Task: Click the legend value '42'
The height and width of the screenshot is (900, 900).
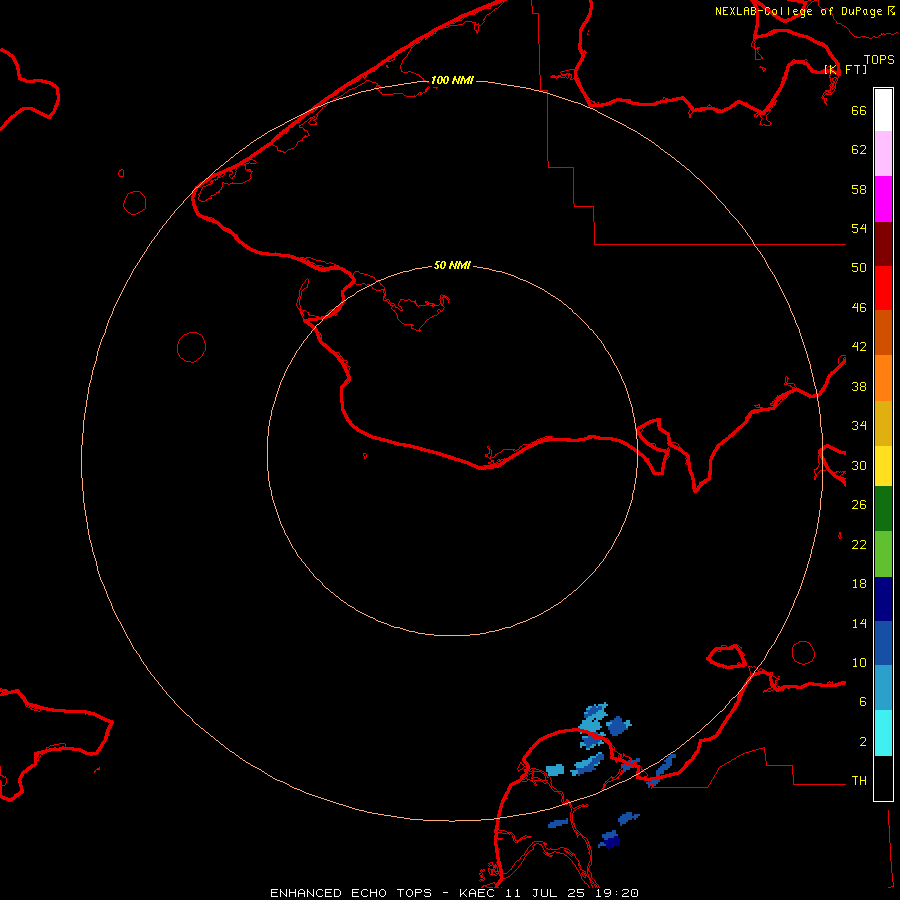Action: pyautogui.click(x=859, y=347)
